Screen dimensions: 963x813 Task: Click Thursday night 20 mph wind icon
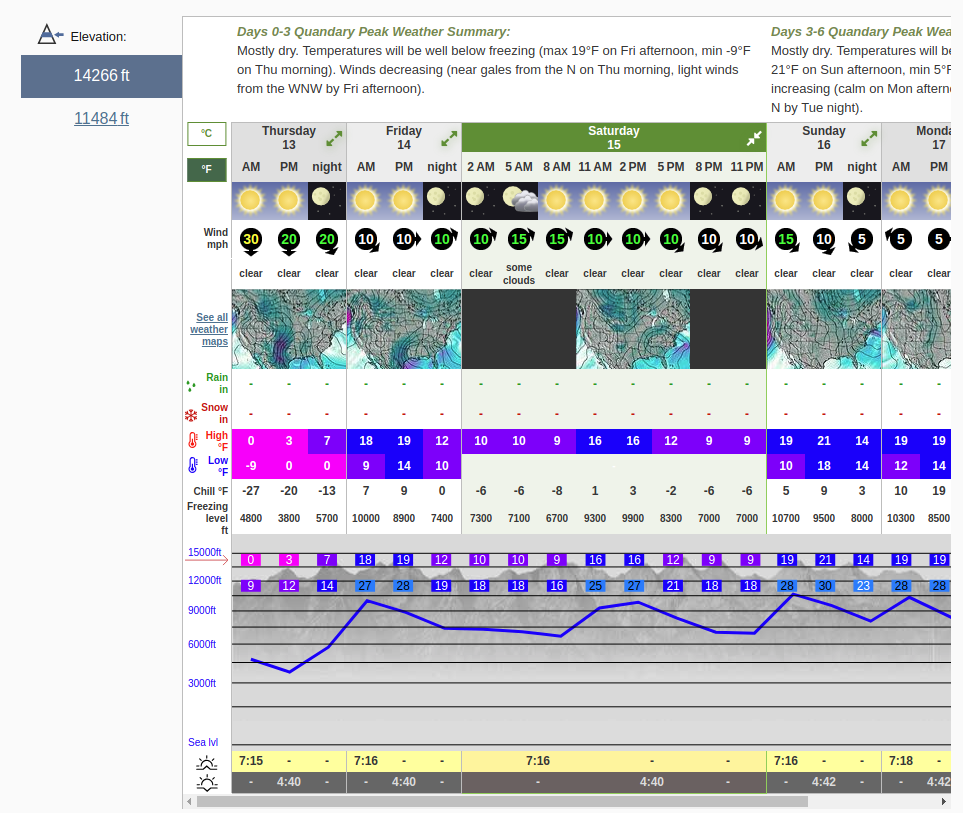327,241
